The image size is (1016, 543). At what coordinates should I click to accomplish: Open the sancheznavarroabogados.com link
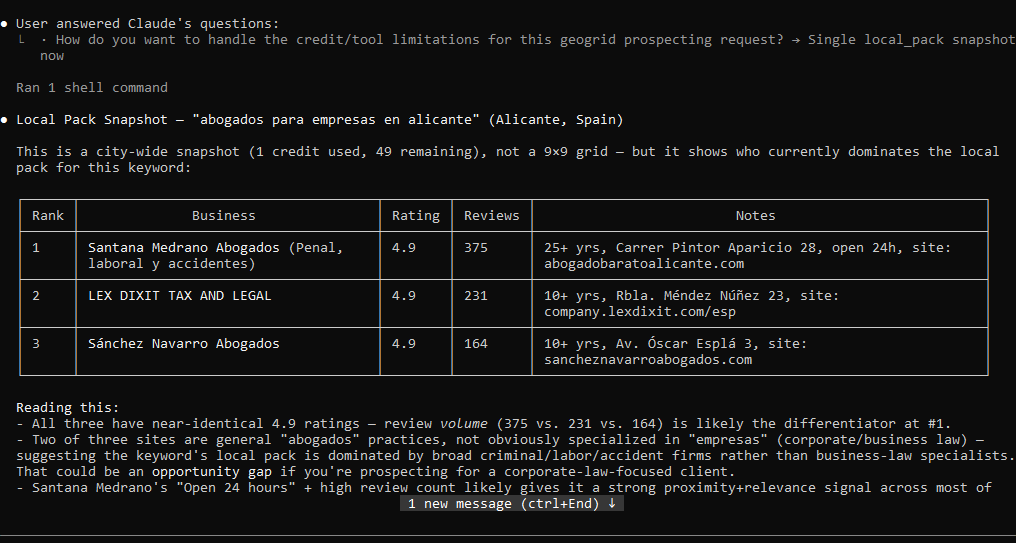pyautogui.click(x=648, y=360)
